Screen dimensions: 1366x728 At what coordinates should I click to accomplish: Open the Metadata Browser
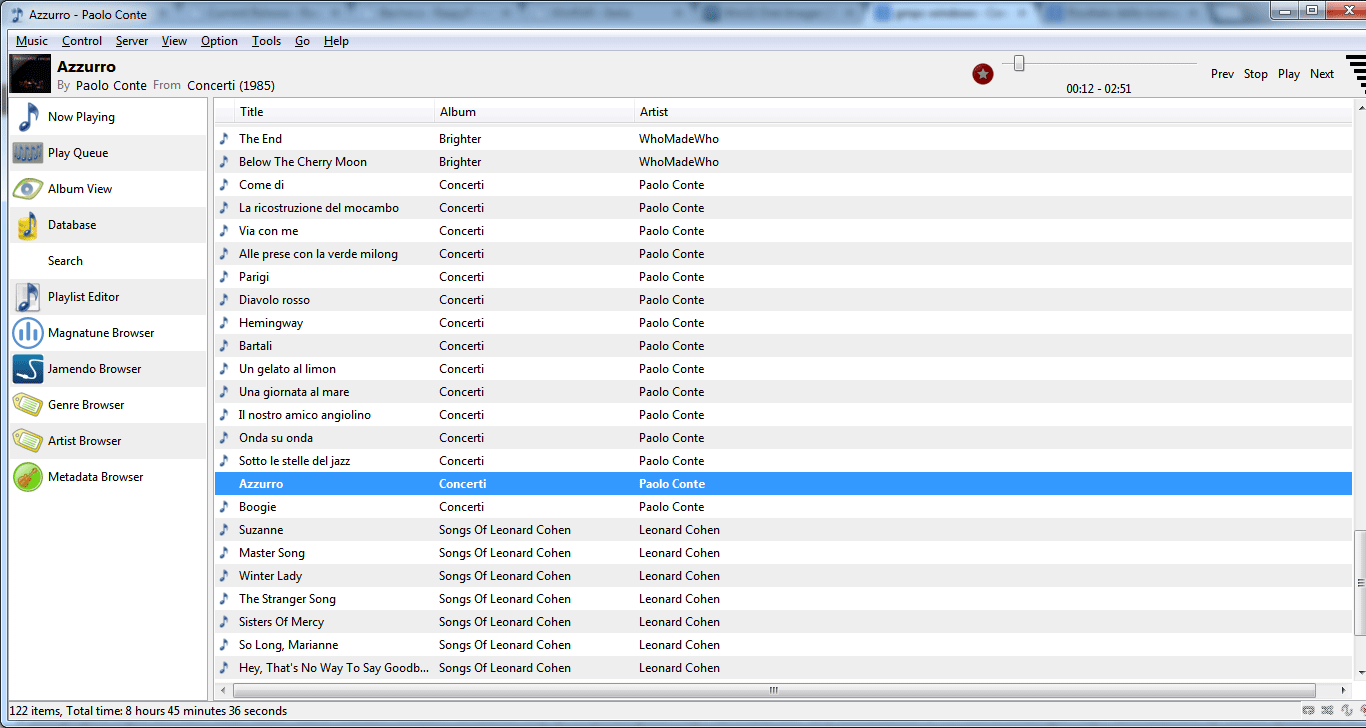(x=108, y=477)
